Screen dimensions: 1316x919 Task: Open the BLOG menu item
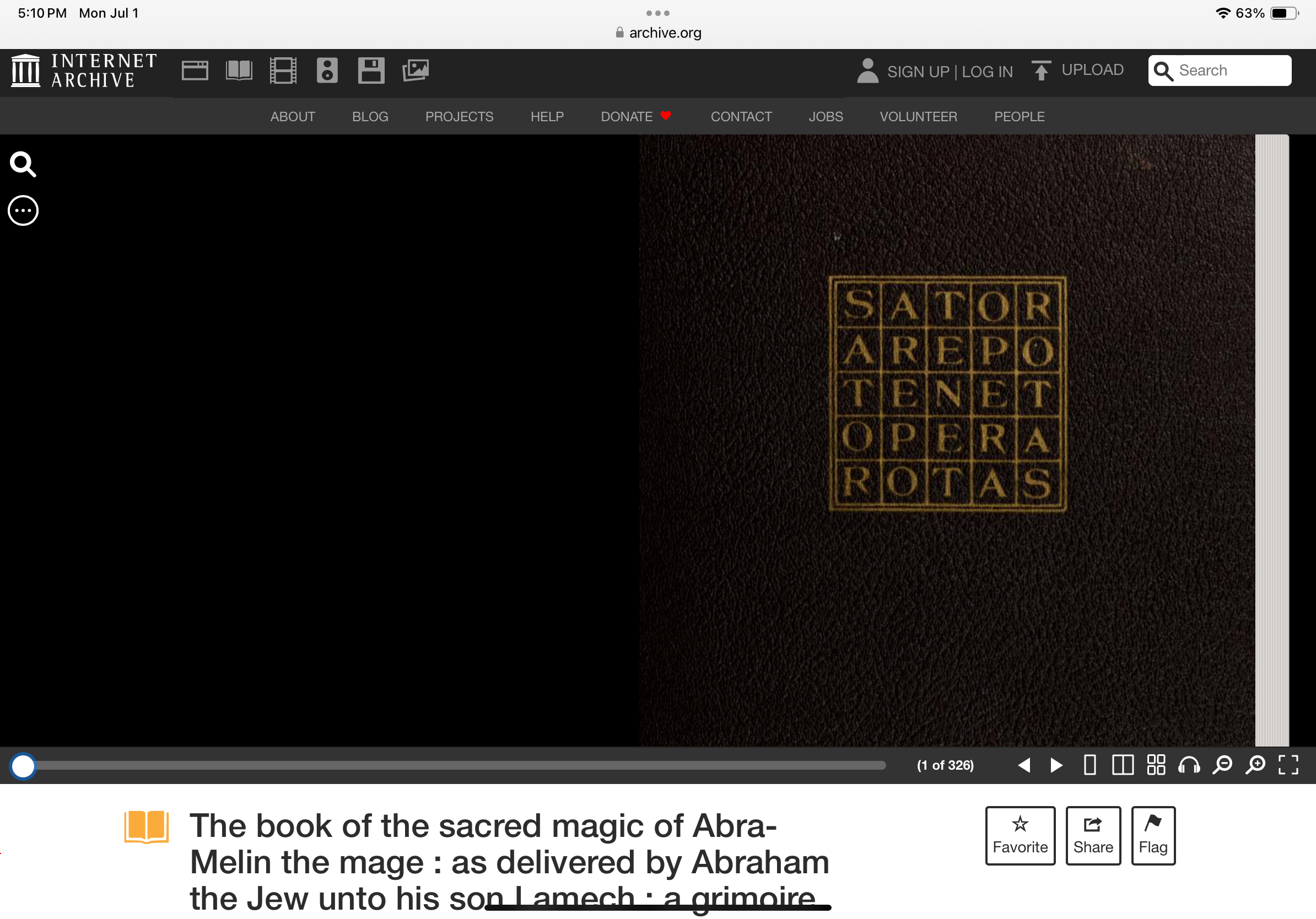coord(370,116)
